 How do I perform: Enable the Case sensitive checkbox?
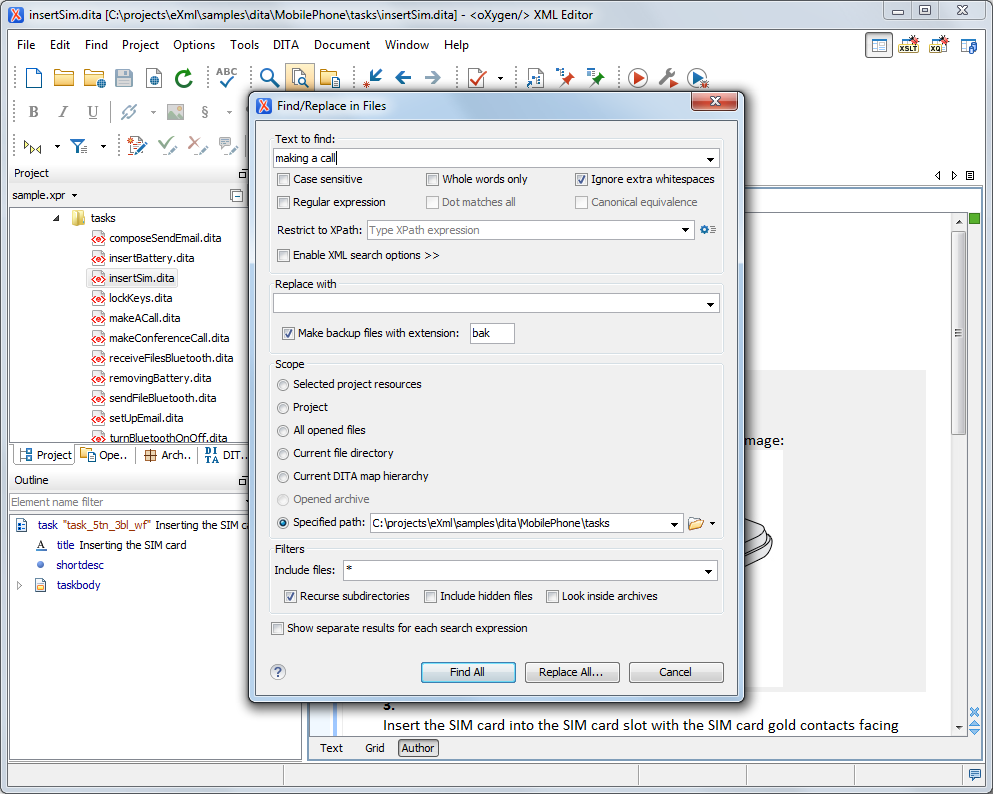click(284, 180)
